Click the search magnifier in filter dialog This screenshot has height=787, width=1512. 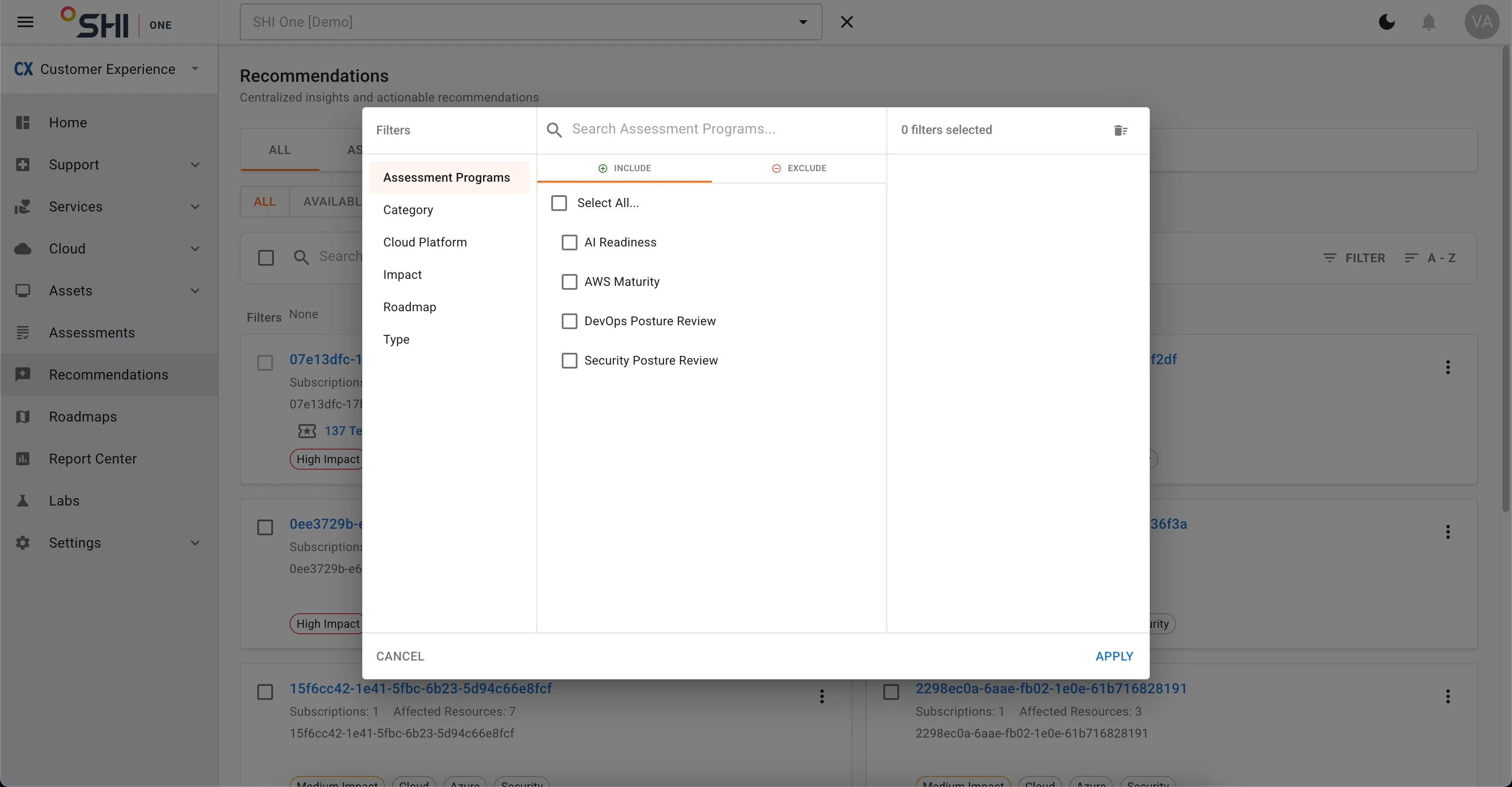point(554,130)
